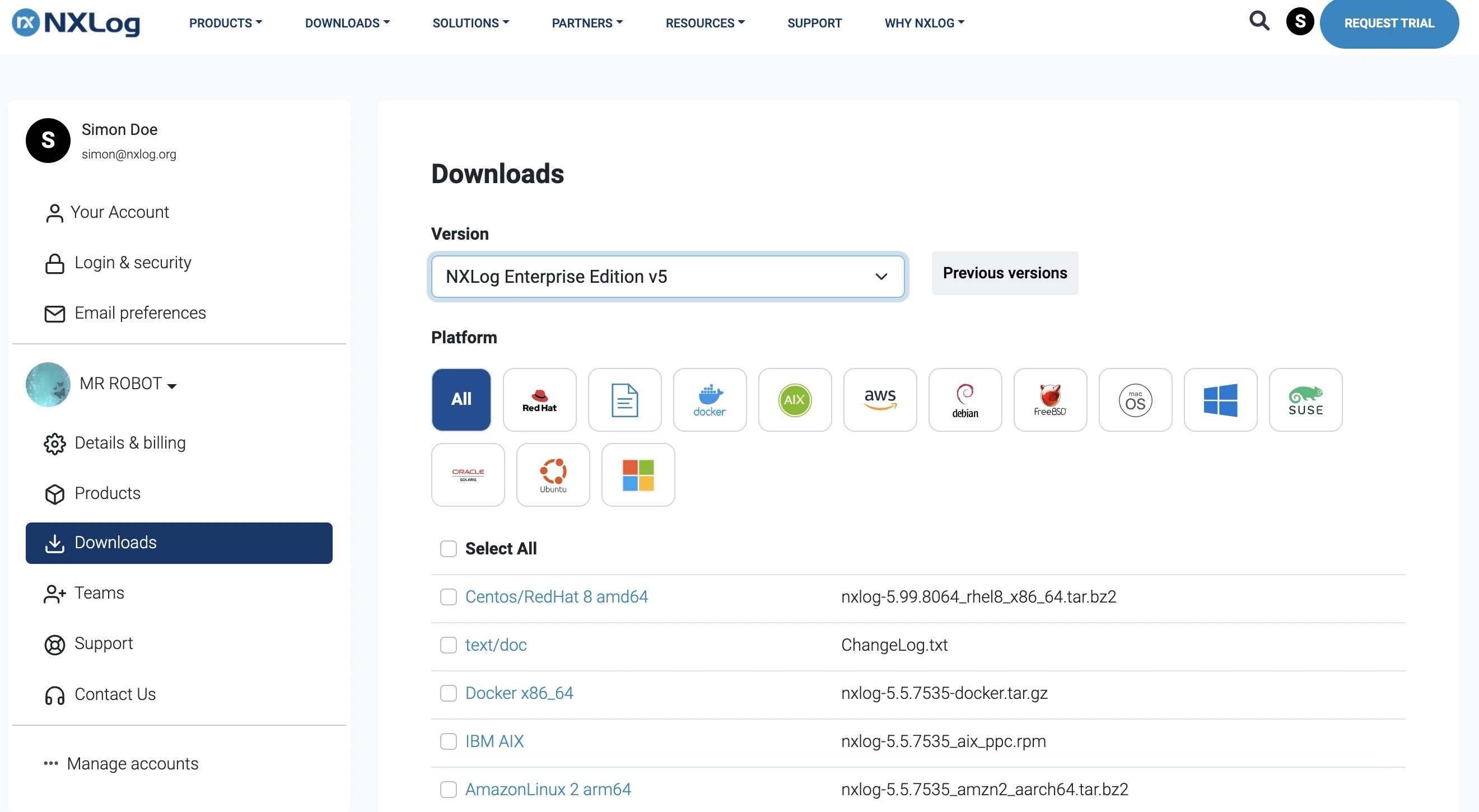Open the Docker x86_64 download link
The height and width of the screenshot is (812, 1479).
point(519,693)
